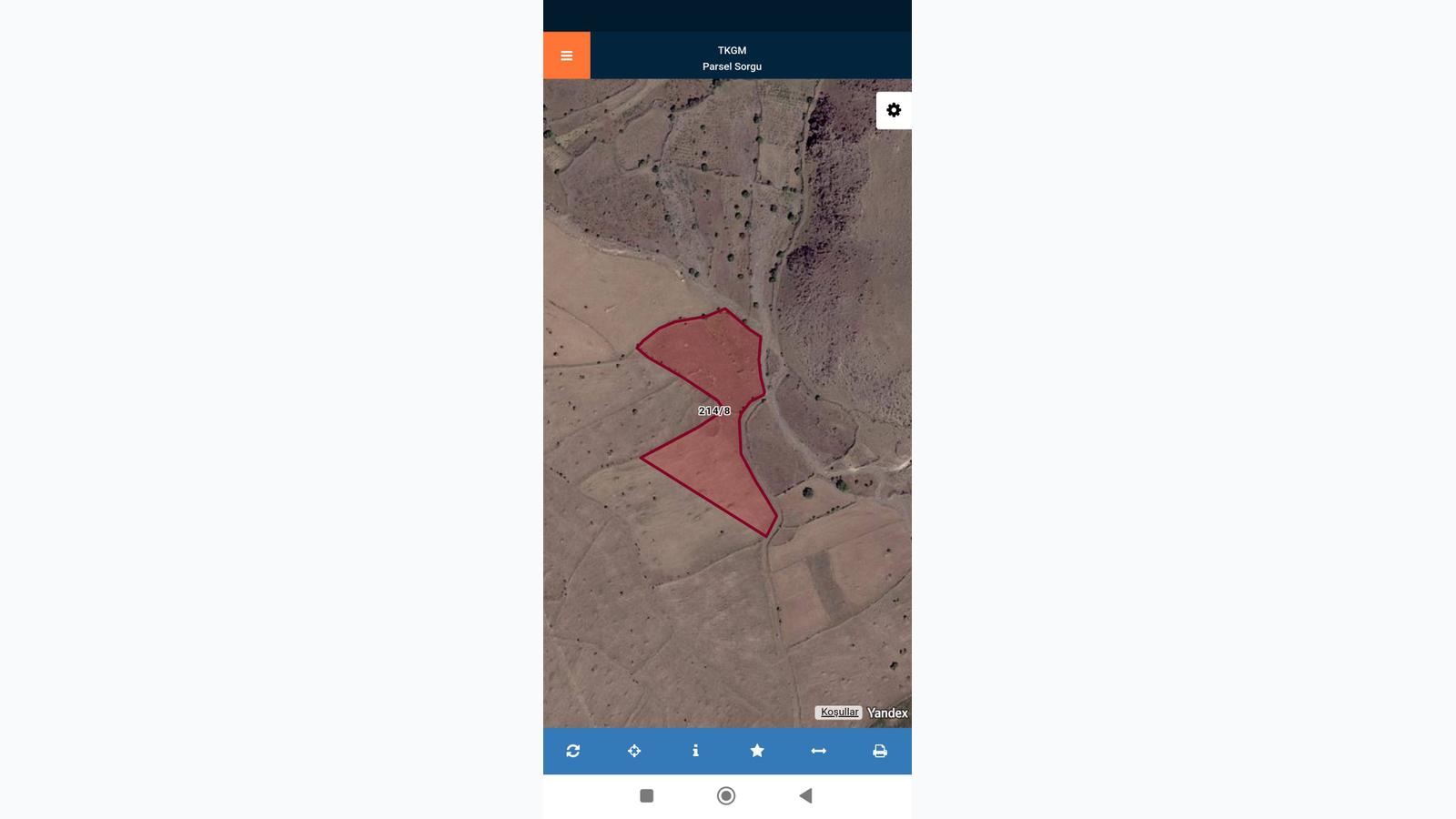Tap the Android home circle button
Screen dimensions: 1456x819
pos(726,795)
